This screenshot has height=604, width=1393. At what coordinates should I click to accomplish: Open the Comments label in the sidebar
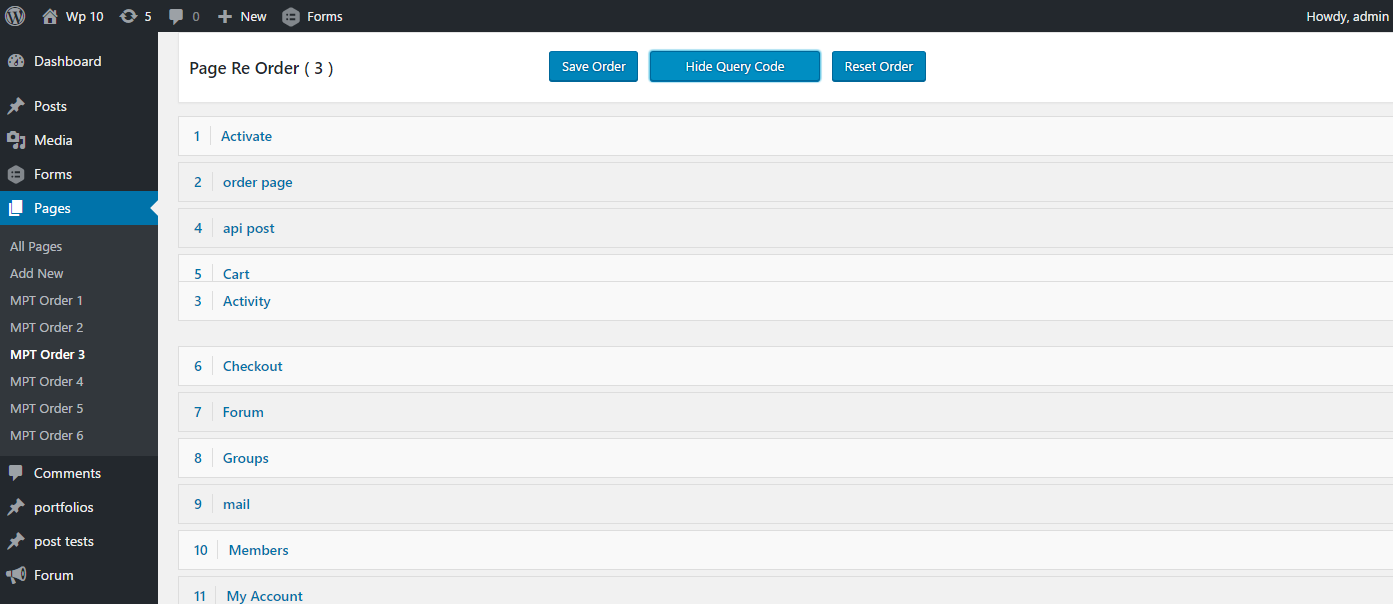(67, 473)
